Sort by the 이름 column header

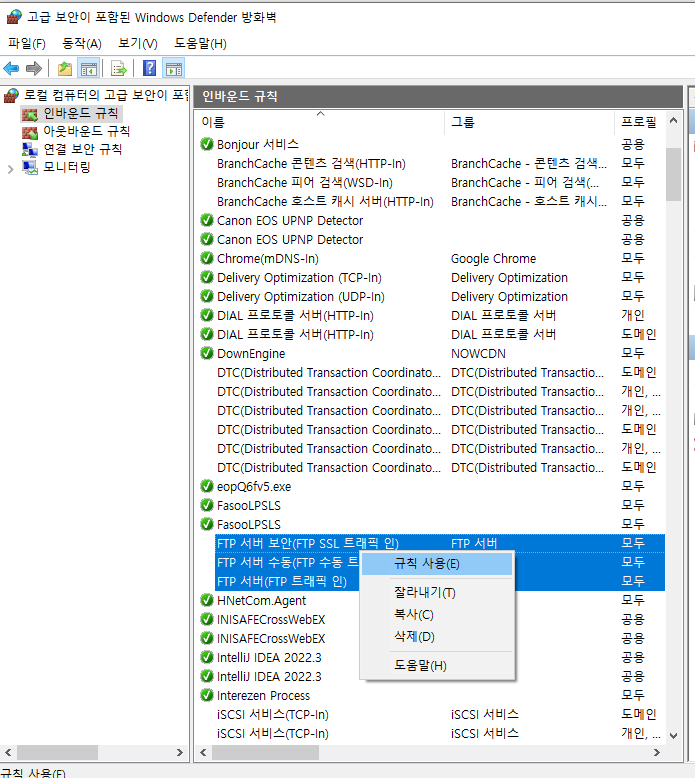coord(320,122)
